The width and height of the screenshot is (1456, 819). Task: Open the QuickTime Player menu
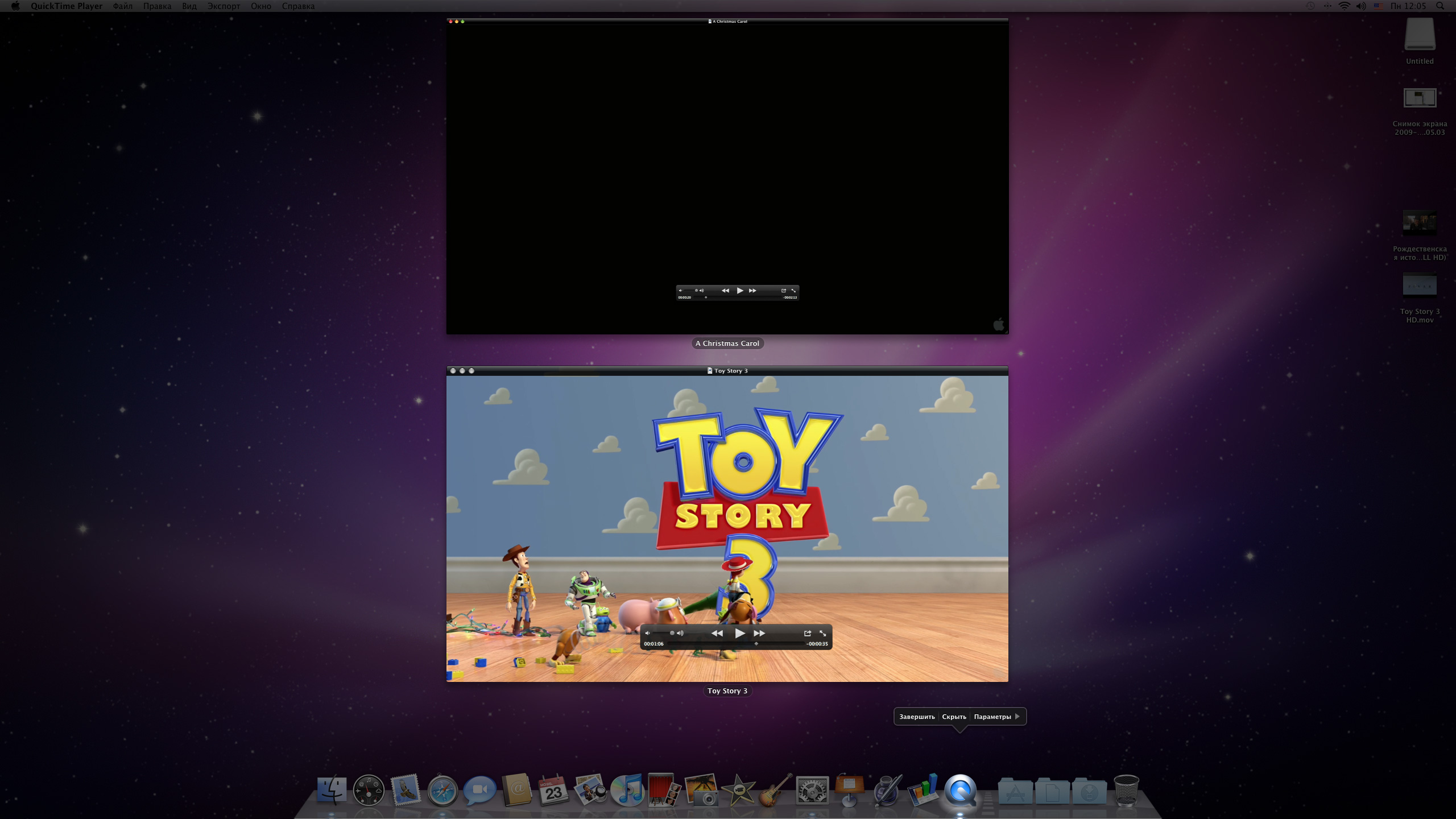coord(67,6)
